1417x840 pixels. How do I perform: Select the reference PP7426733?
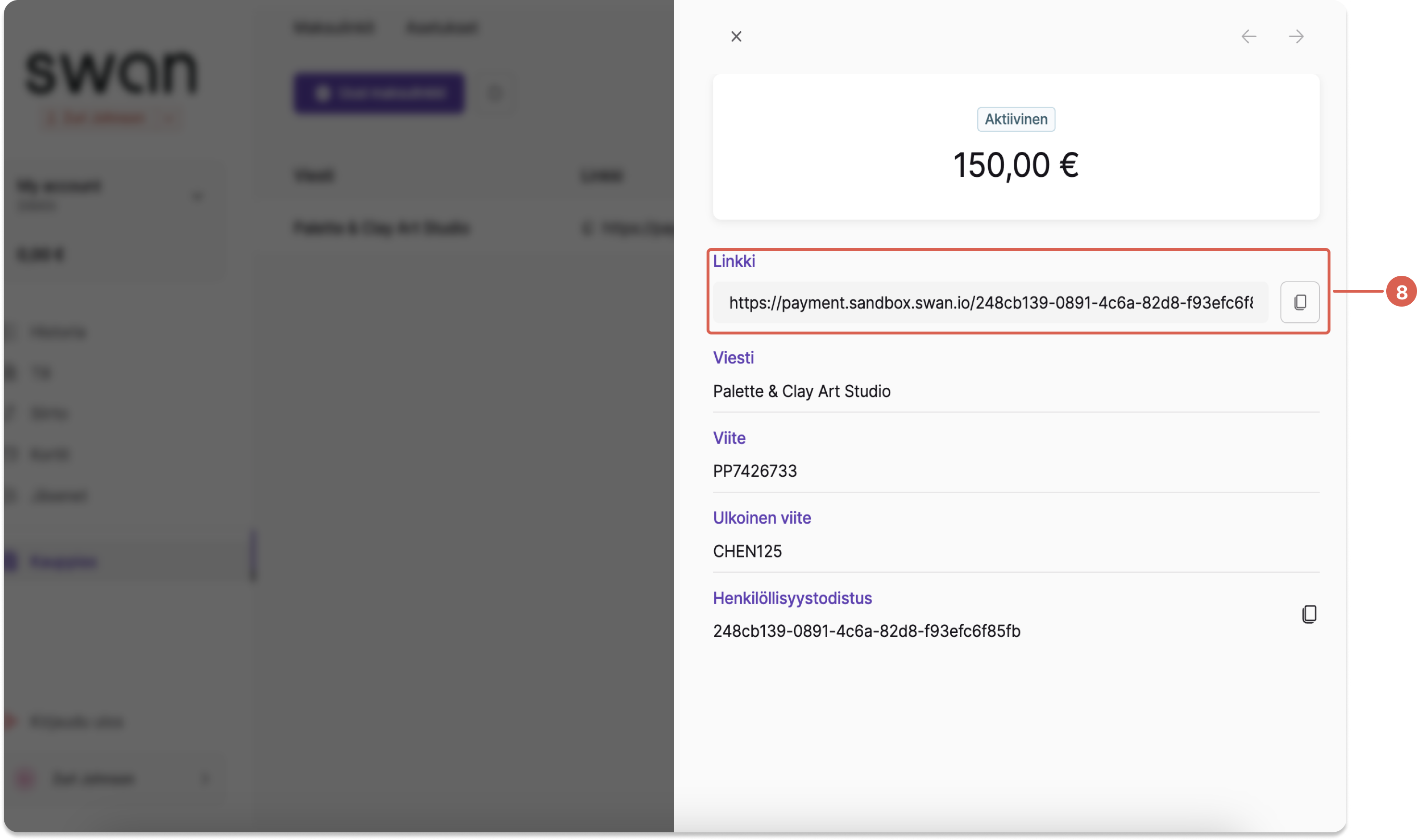point(755,471)
